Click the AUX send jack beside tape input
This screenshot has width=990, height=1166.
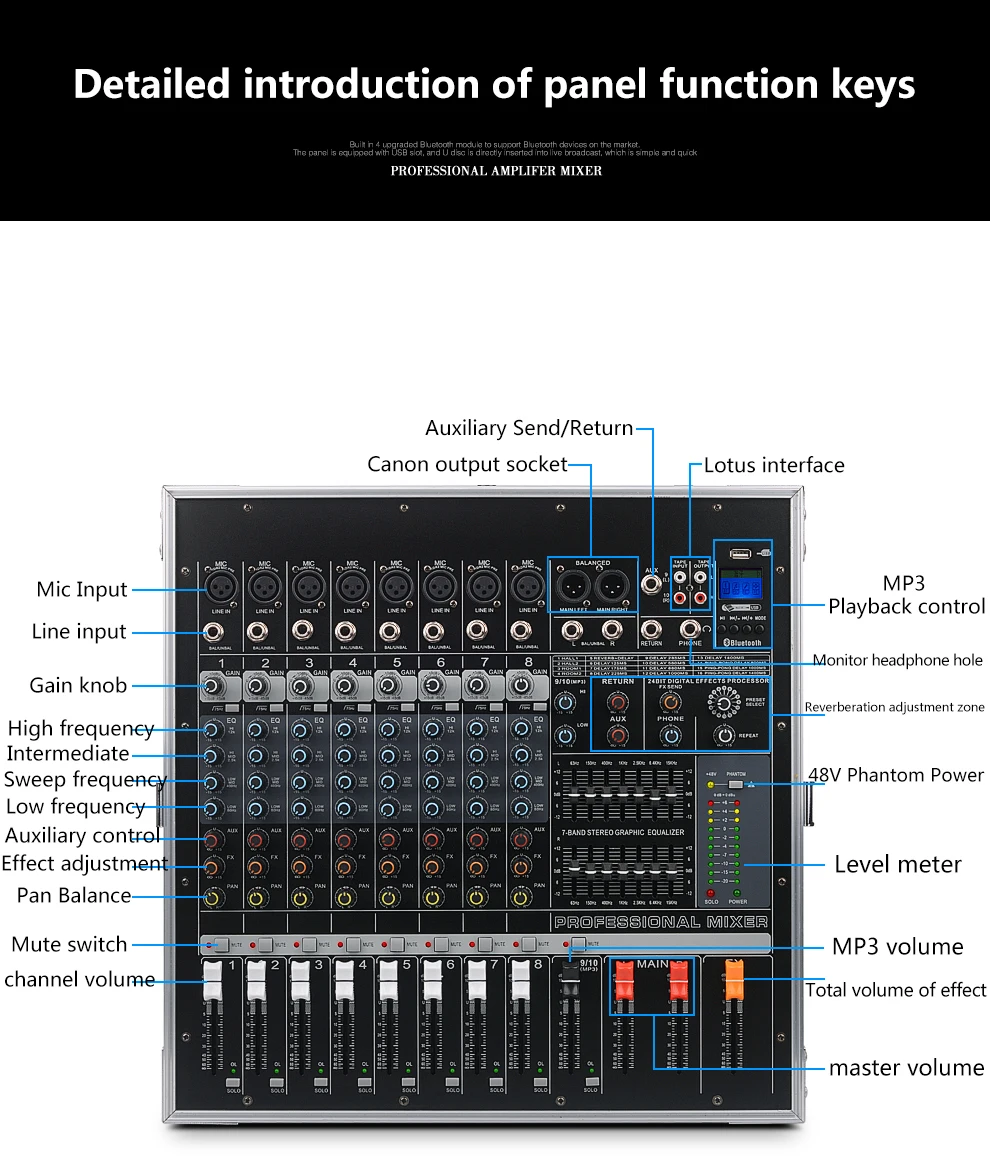coord(652,584)
